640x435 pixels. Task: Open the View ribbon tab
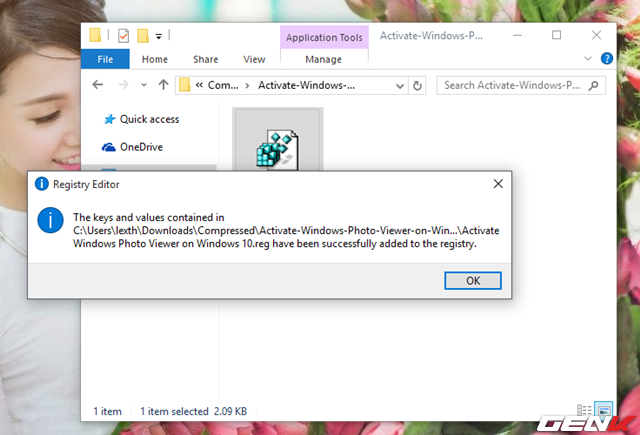254,59
